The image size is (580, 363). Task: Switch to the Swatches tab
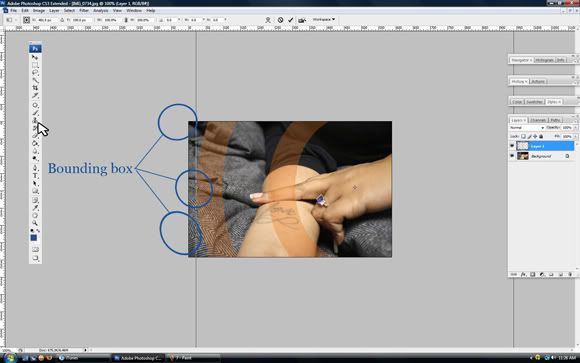[x=534, y=102]
